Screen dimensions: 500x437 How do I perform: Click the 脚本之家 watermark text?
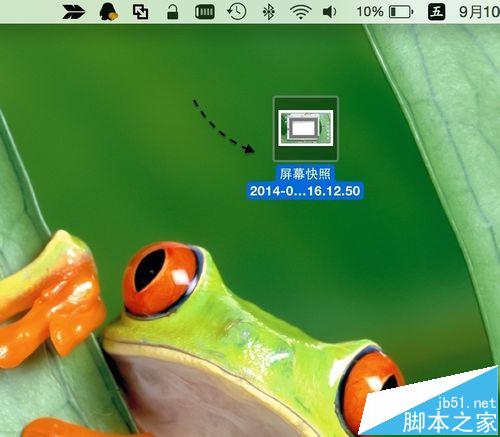coord(450,422)
